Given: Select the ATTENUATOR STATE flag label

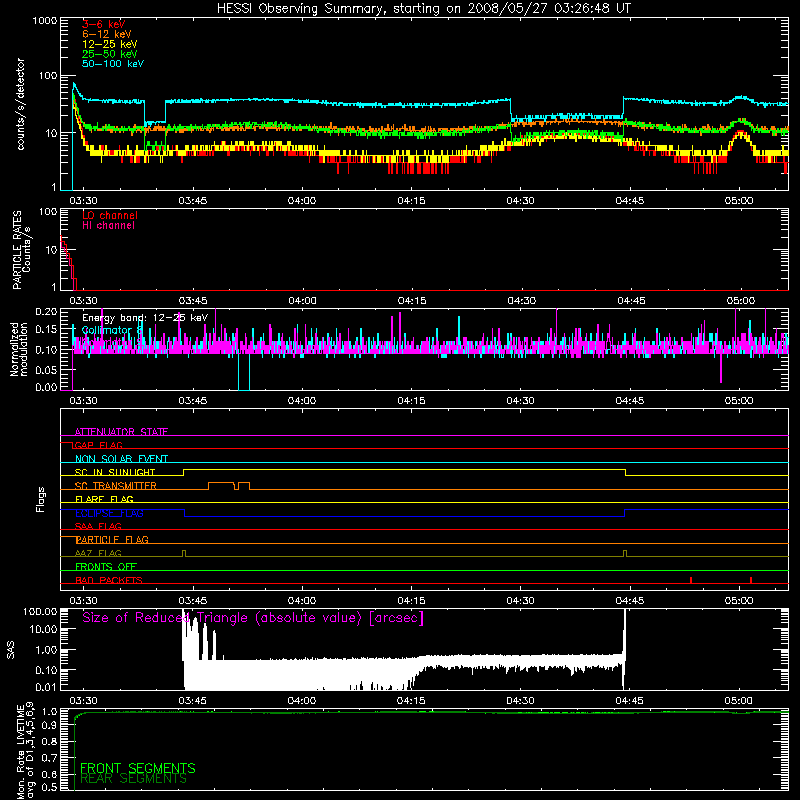Looking at the screenshot, I should click(121, 432).
